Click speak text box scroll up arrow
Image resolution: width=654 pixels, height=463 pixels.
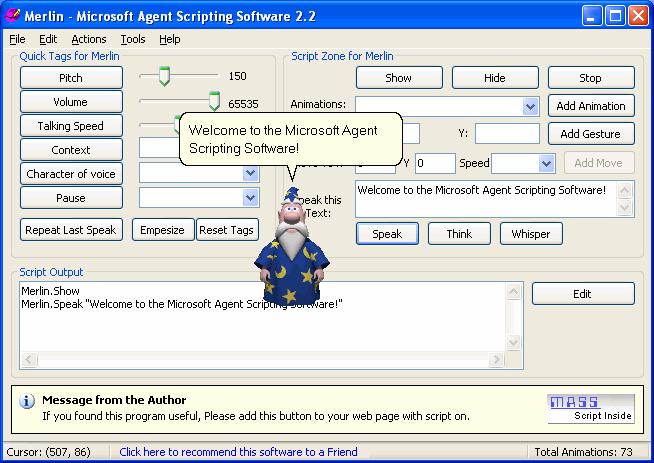(625, 191)
